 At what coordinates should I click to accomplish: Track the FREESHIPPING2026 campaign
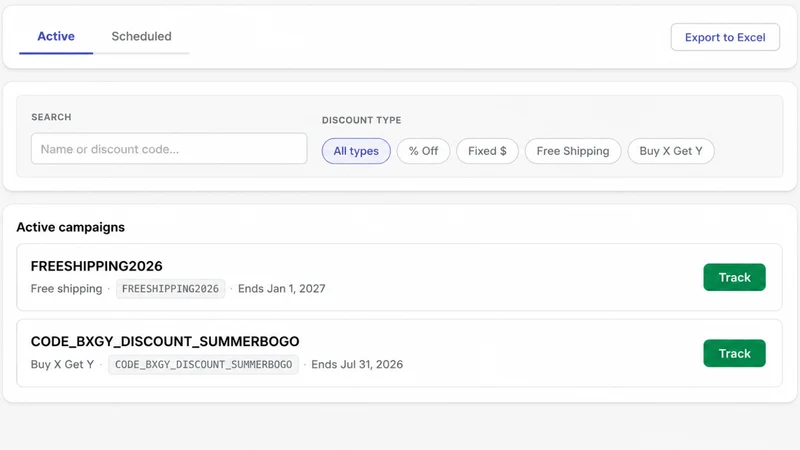point(734,278)
